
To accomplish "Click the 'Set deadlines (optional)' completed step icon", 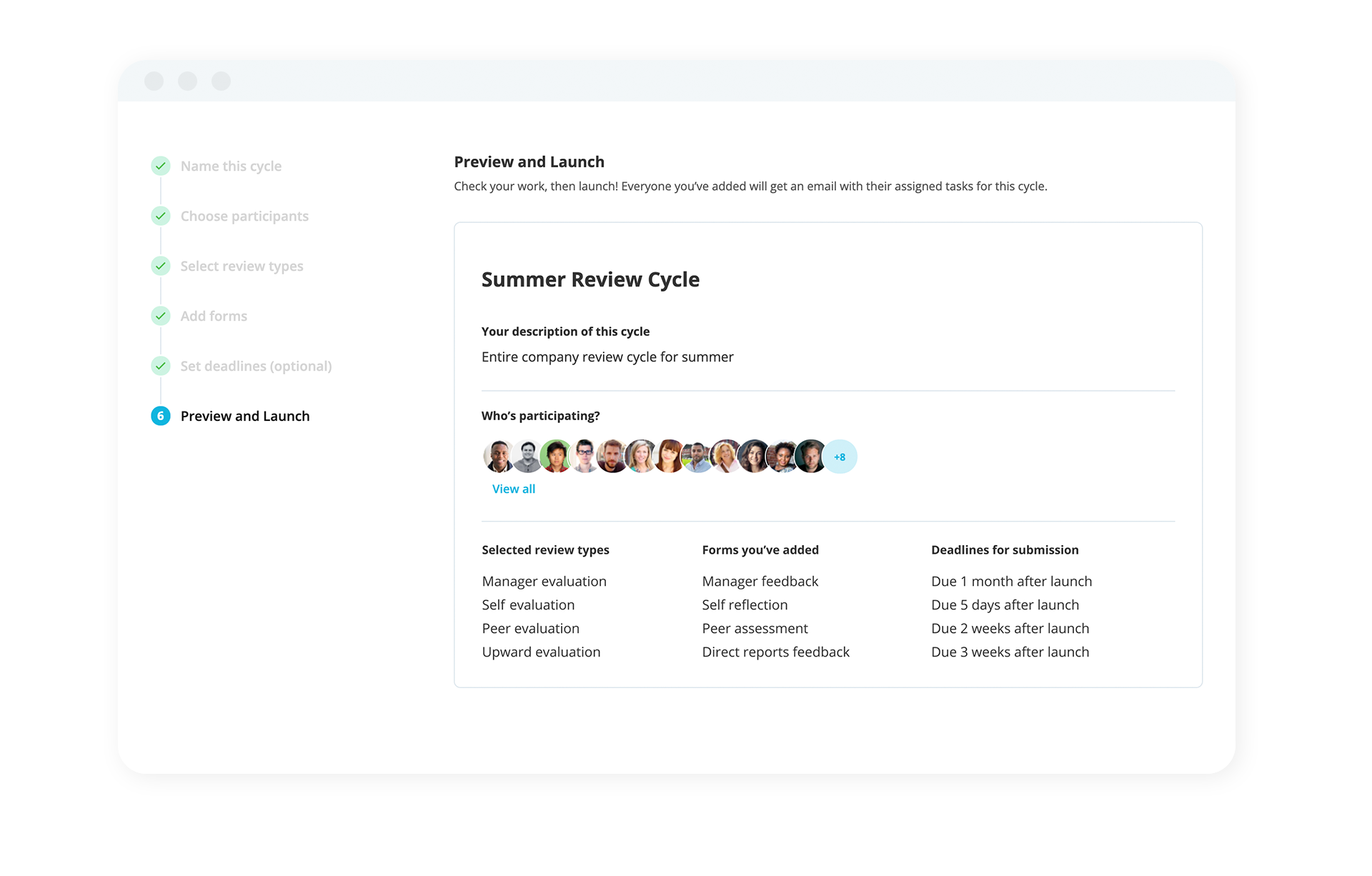I will click(161, 366).
